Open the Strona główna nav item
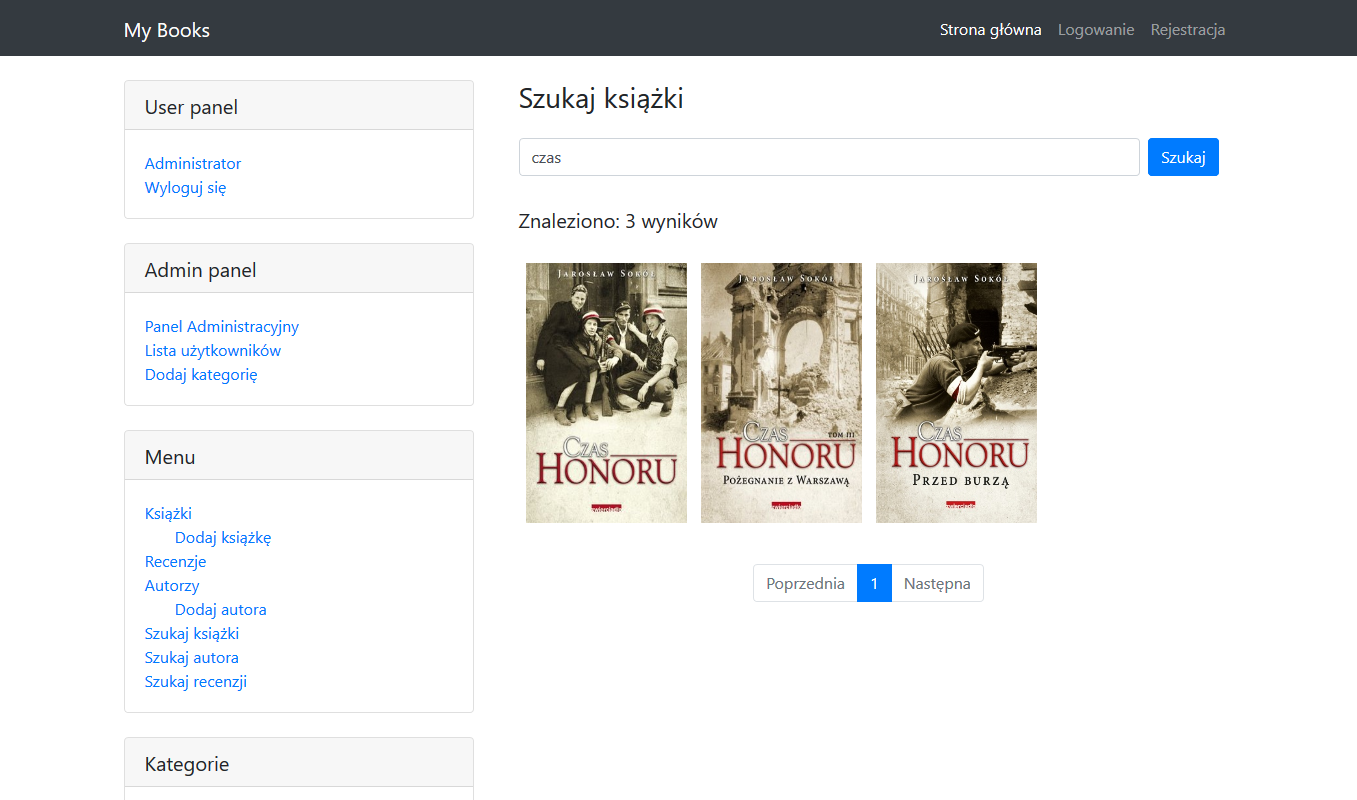The width and height of the screenshot is (1357, 800). [x=990, y=30]
